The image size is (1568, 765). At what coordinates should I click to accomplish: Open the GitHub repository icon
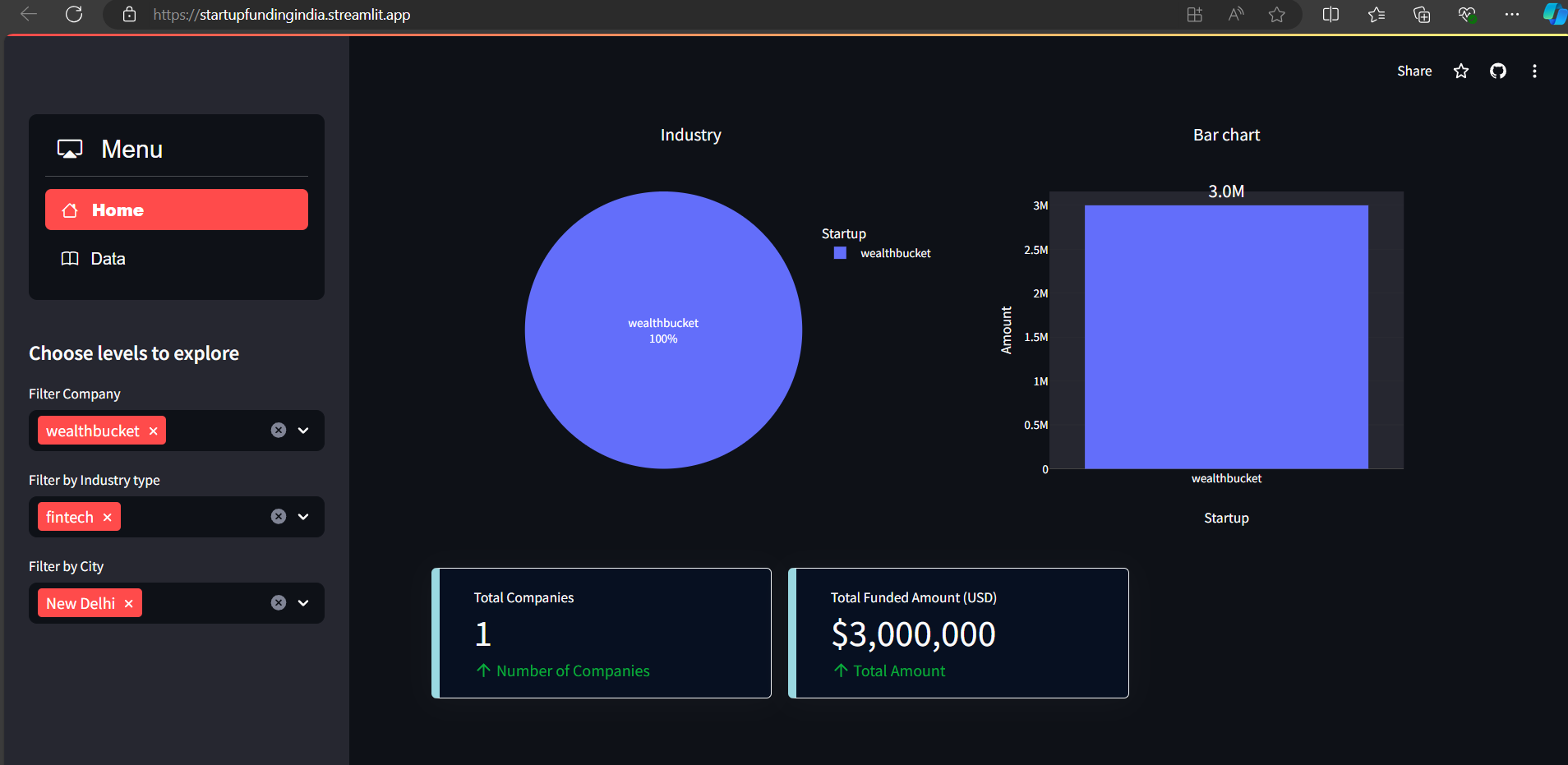(1498, 71)
